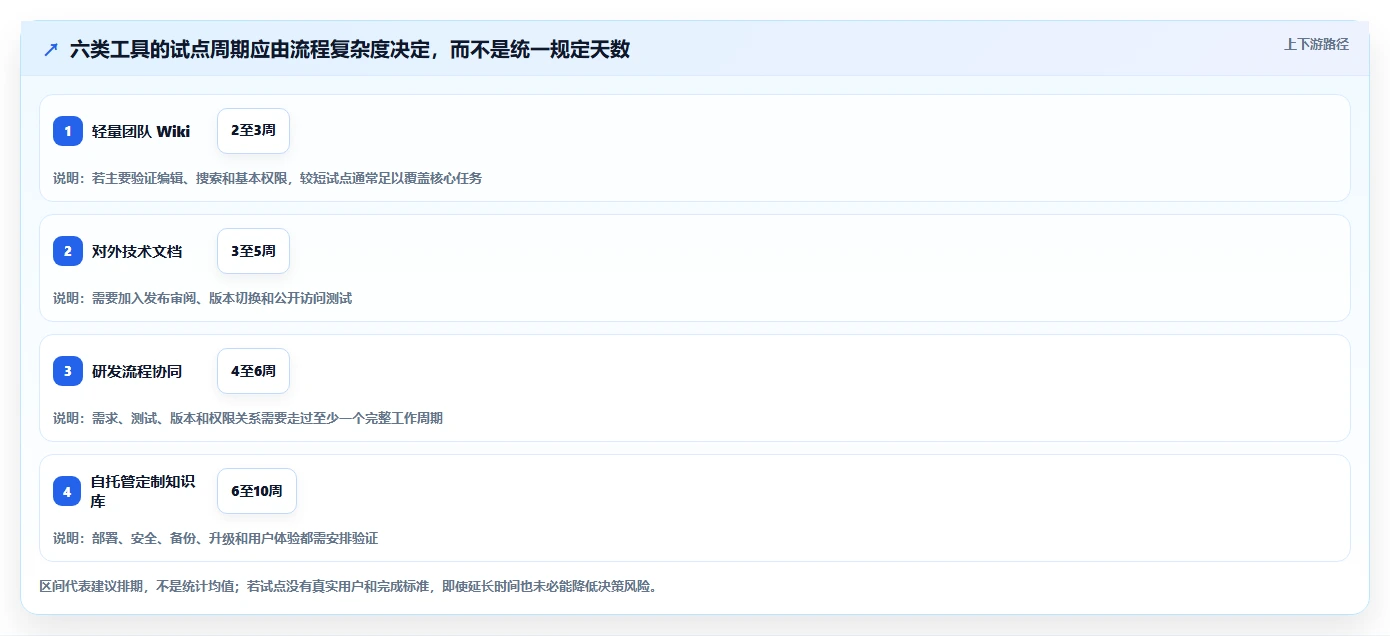The height and width of the screenshot is (636, 1390).
Task: Click the 3至5周 duration pill
Action: click(253, 251)
